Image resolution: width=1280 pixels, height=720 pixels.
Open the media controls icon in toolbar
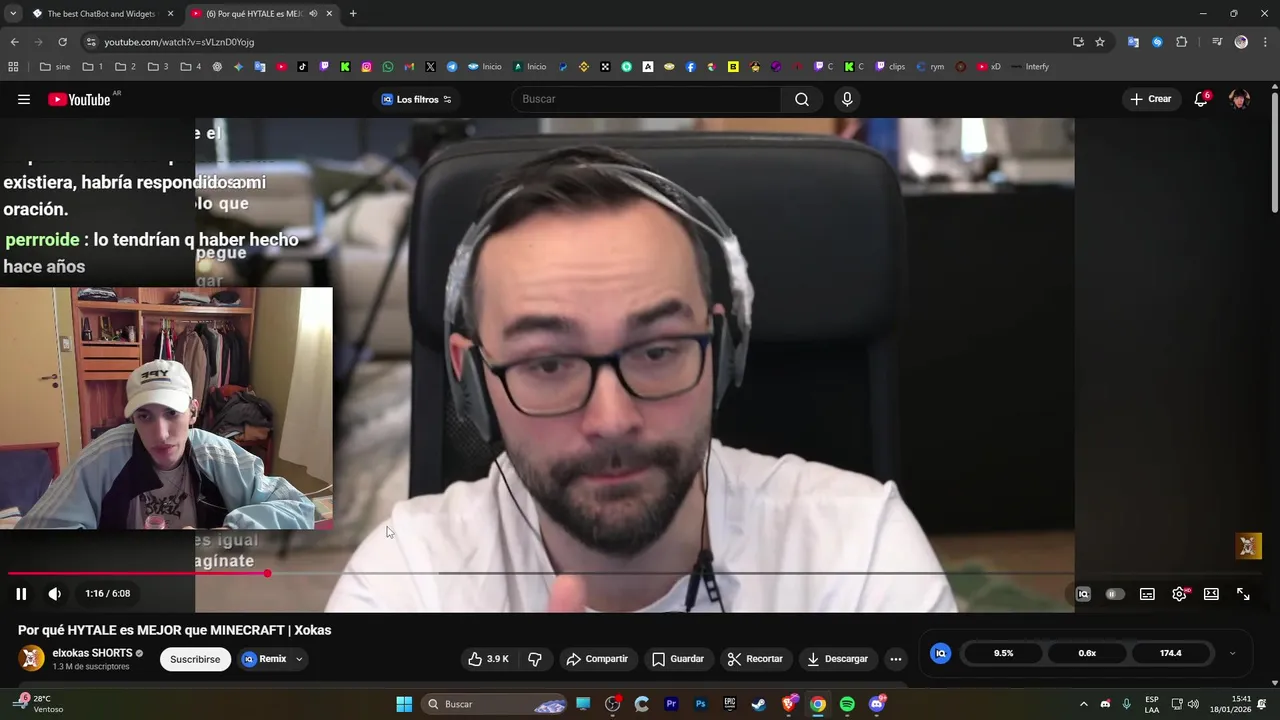(1217, 42)
